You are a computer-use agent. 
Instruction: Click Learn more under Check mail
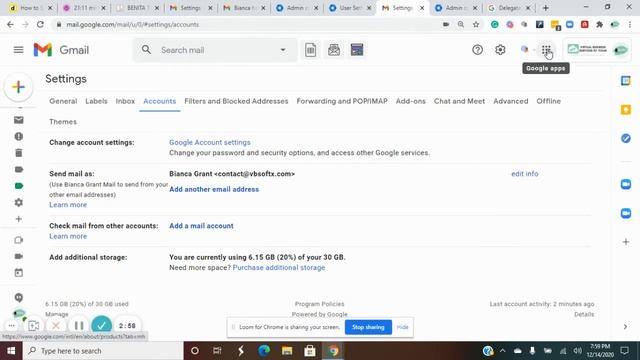(68, 236)
